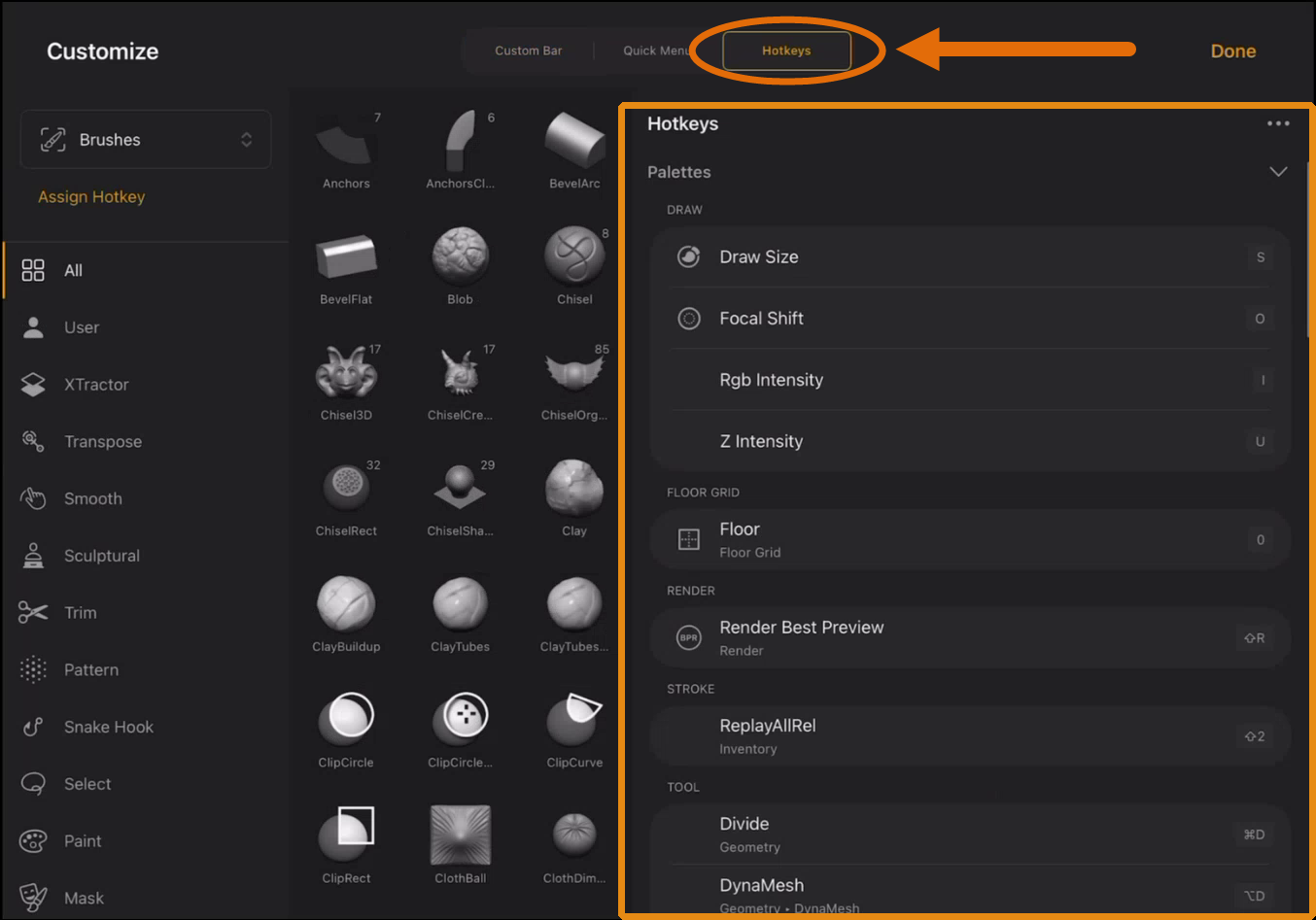Switch to the Custom Bar tab
Image resolution: width=1316 pixels, height=920 pixels.
point(528,51)
